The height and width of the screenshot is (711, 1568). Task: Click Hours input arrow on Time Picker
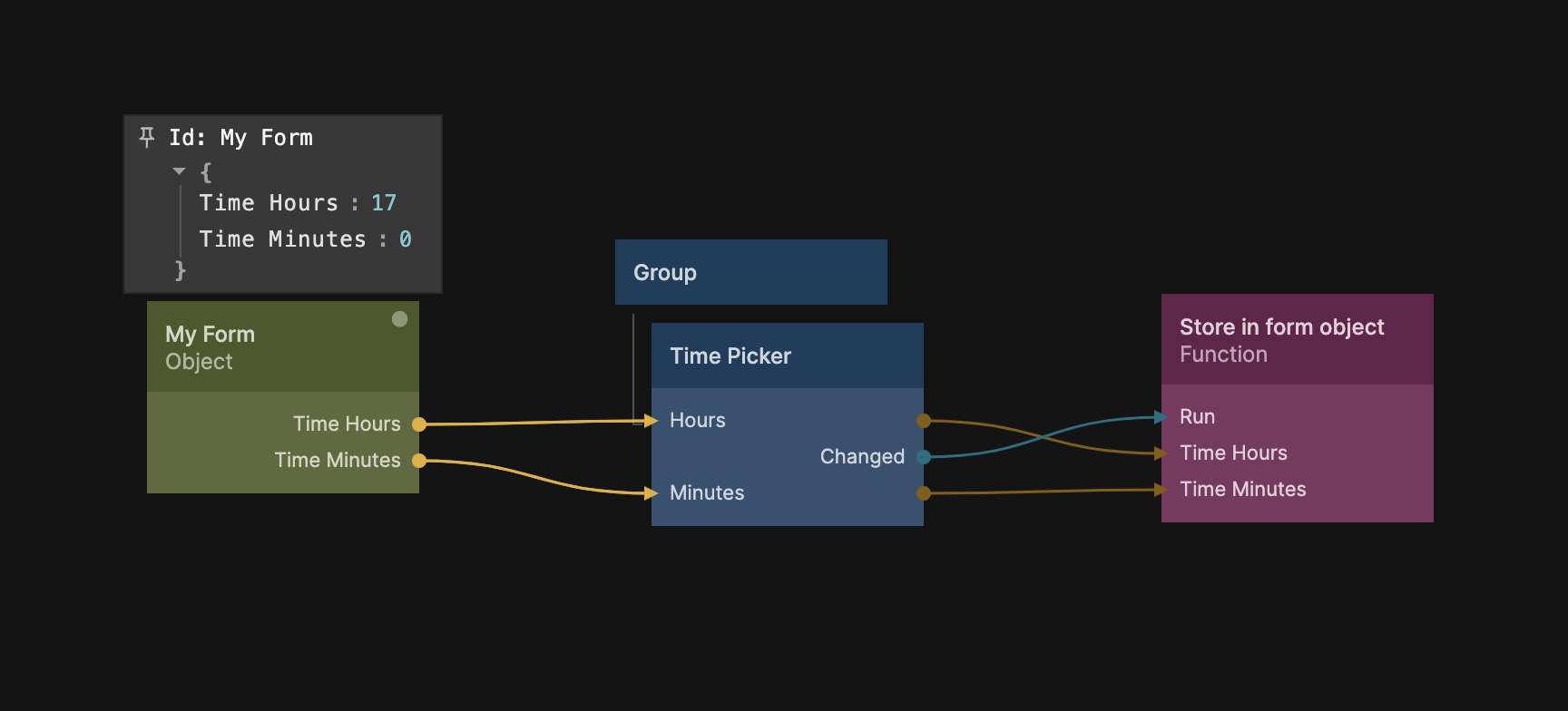pos(650,421)
